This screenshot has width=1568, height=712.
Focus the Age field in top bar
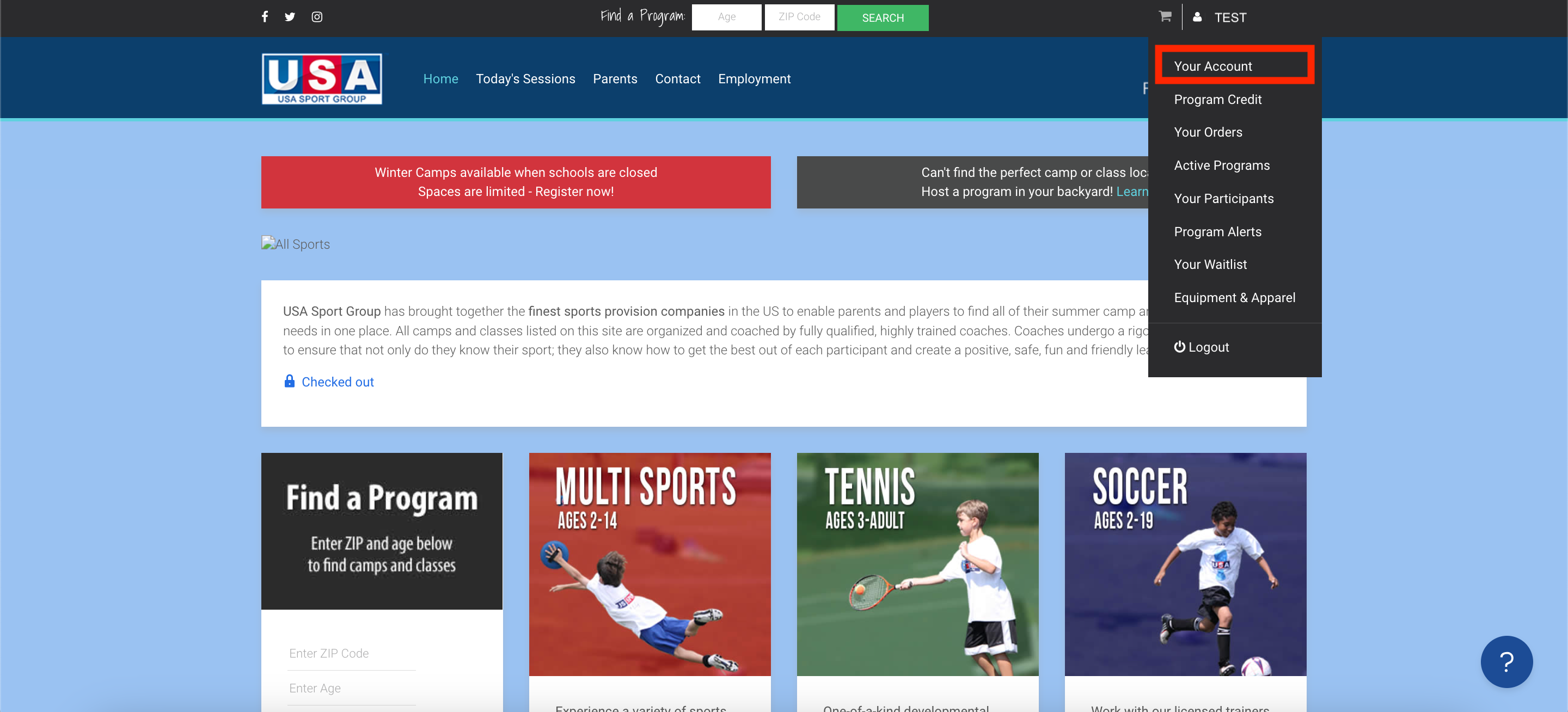[x=726, y=17]
